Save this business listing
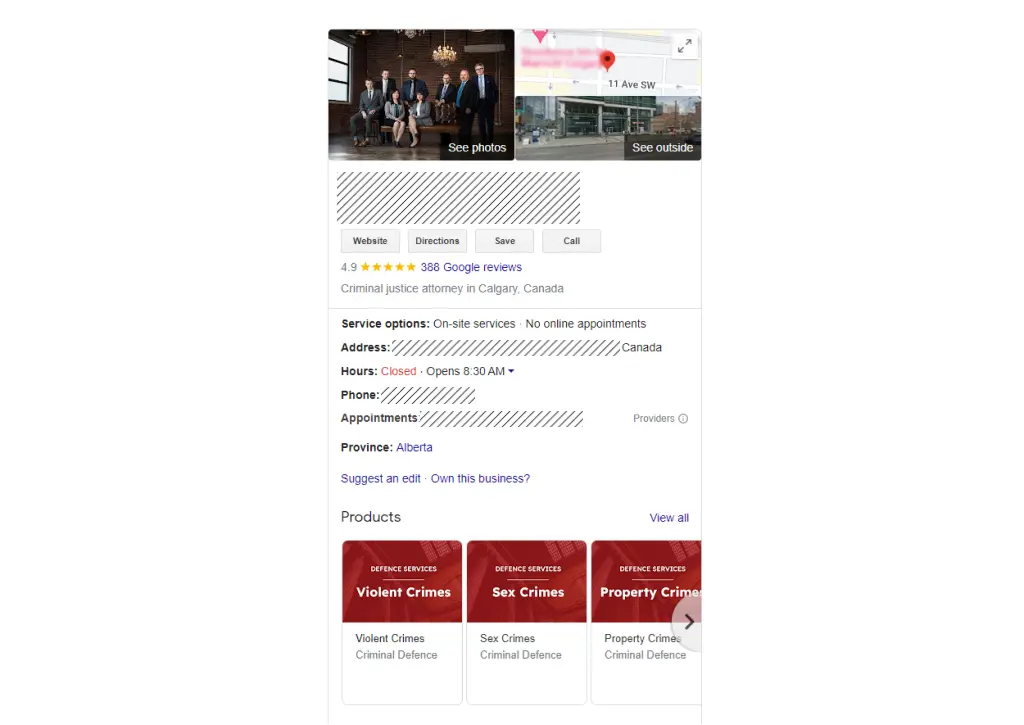This screenshot has width=1024, height=725. point(504,241)
